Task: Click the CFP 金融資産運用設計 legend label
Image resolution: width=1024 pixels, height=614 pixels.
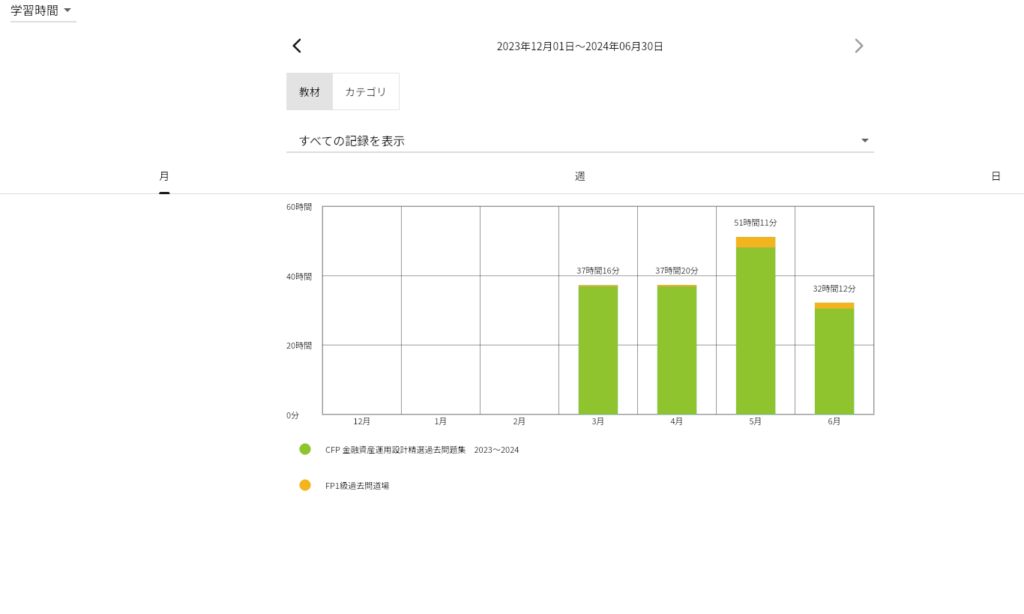Action: (422, 450)
